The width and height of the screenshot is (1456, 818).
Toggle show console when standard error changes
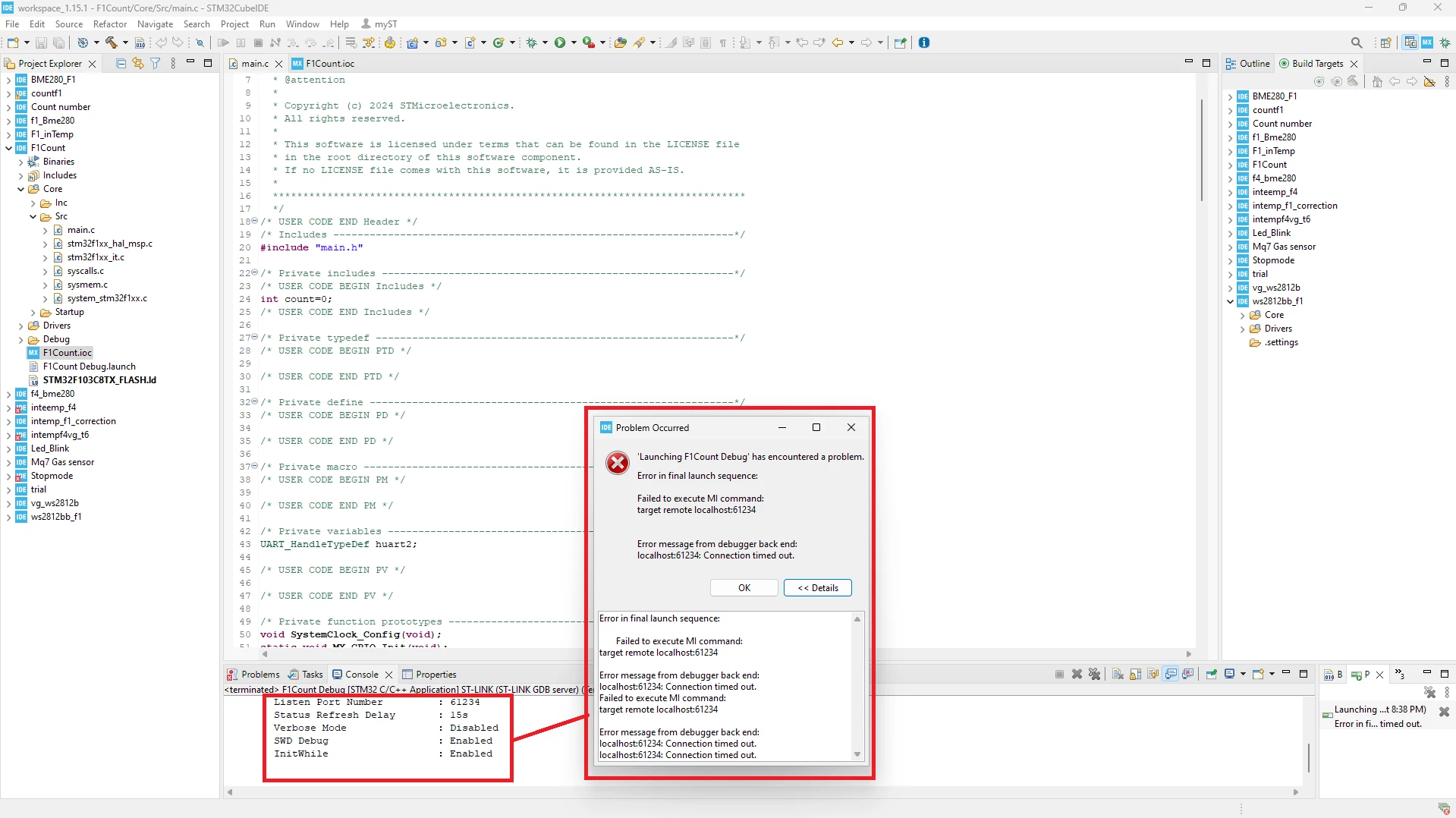(x=1188, y=674)
